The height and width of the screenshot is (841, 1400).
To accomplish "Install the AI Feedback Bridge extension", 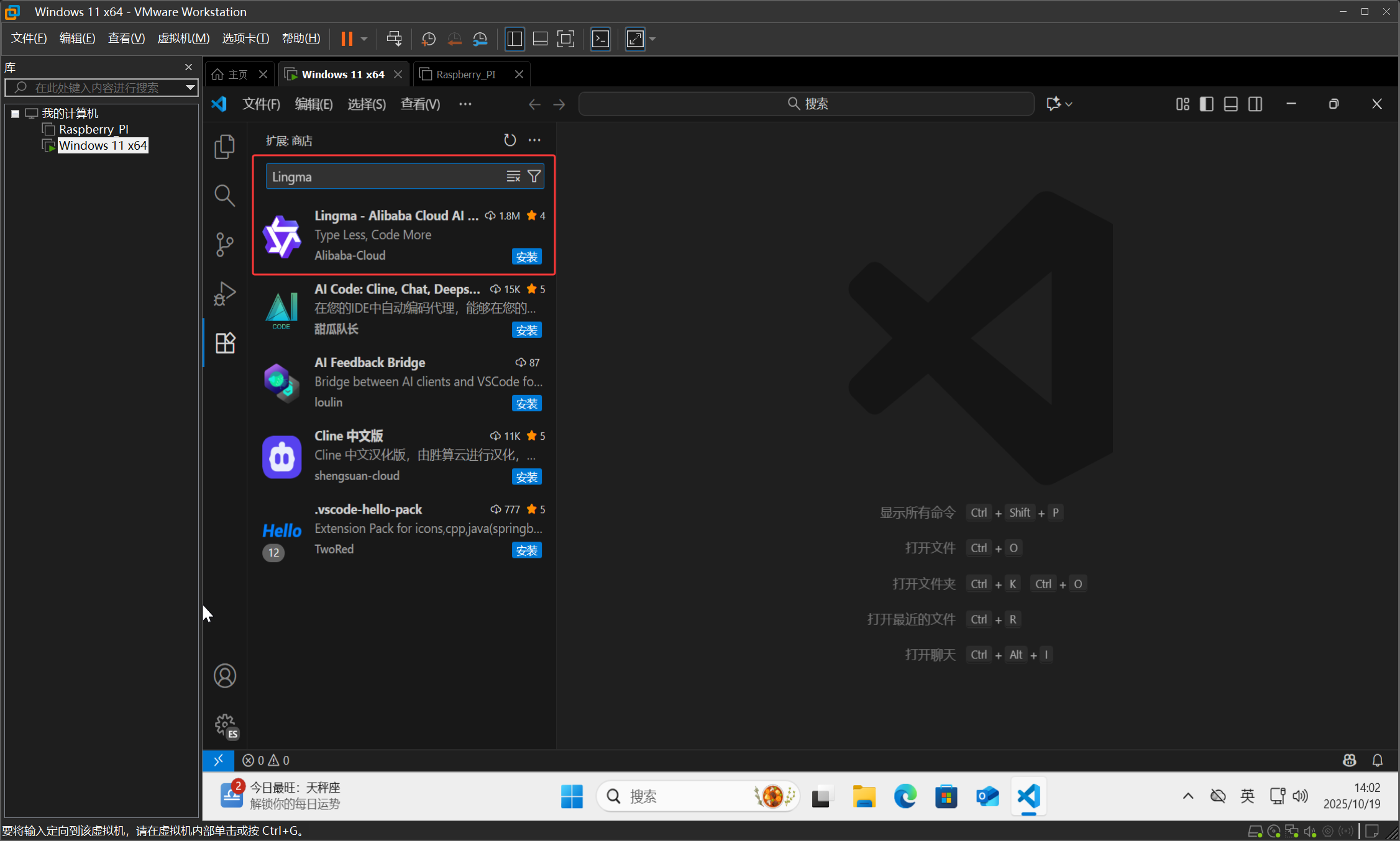I will [526, 403].
